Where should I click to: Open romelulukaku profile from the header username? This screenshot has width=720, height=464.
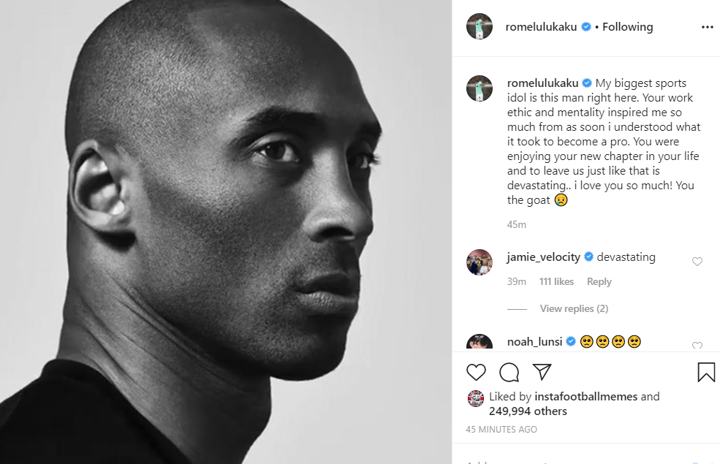point(541,27)
